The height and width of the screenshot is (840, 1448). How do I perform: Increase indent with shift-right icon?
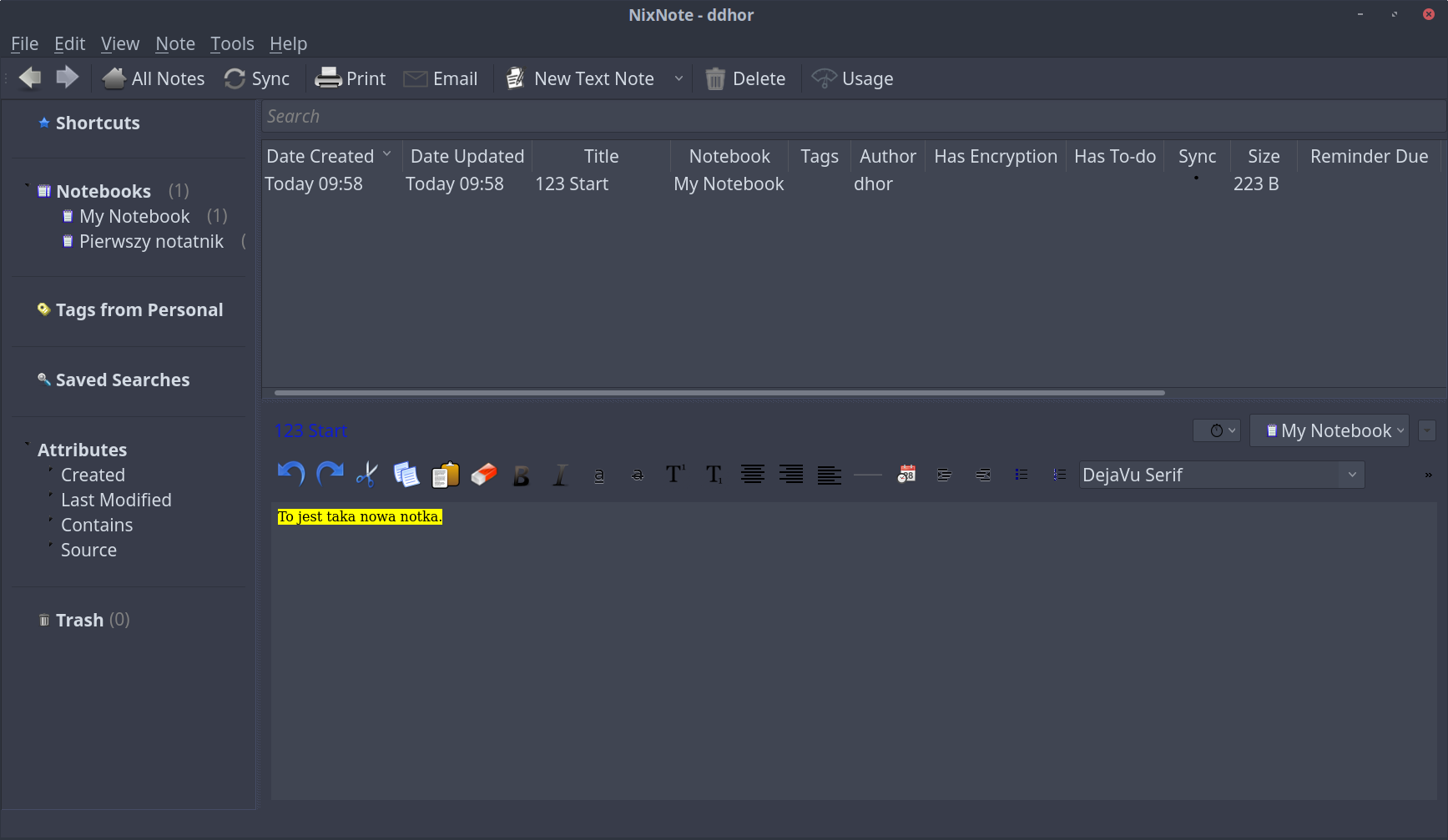[x=945, y=475]
